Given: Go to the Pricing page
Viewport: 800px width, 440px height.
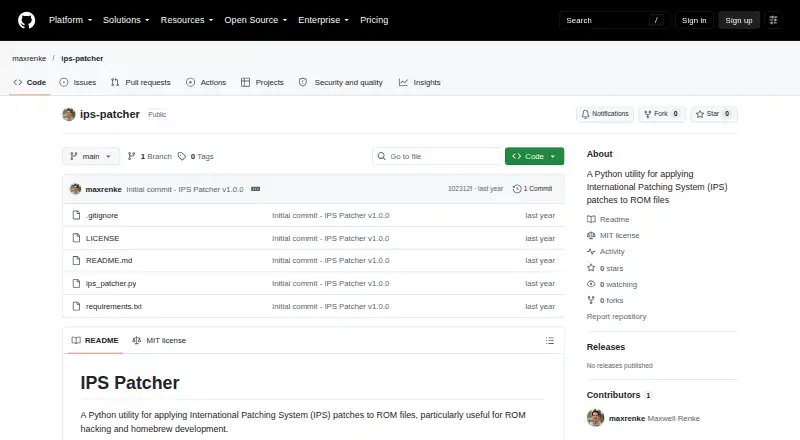Looking at the screenshot, I should point(374,20).
